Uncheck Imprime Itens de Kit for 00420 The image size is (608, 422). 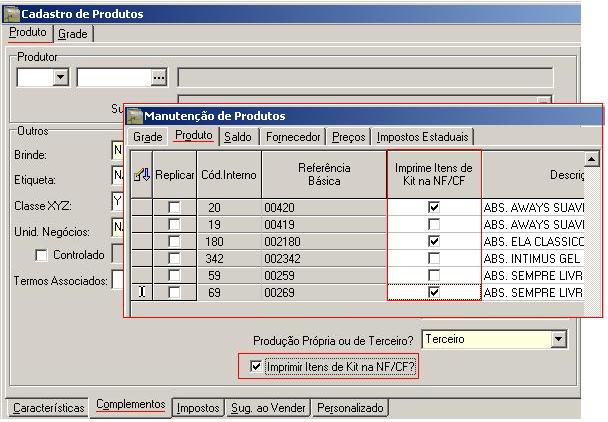(x=434, y=207)
